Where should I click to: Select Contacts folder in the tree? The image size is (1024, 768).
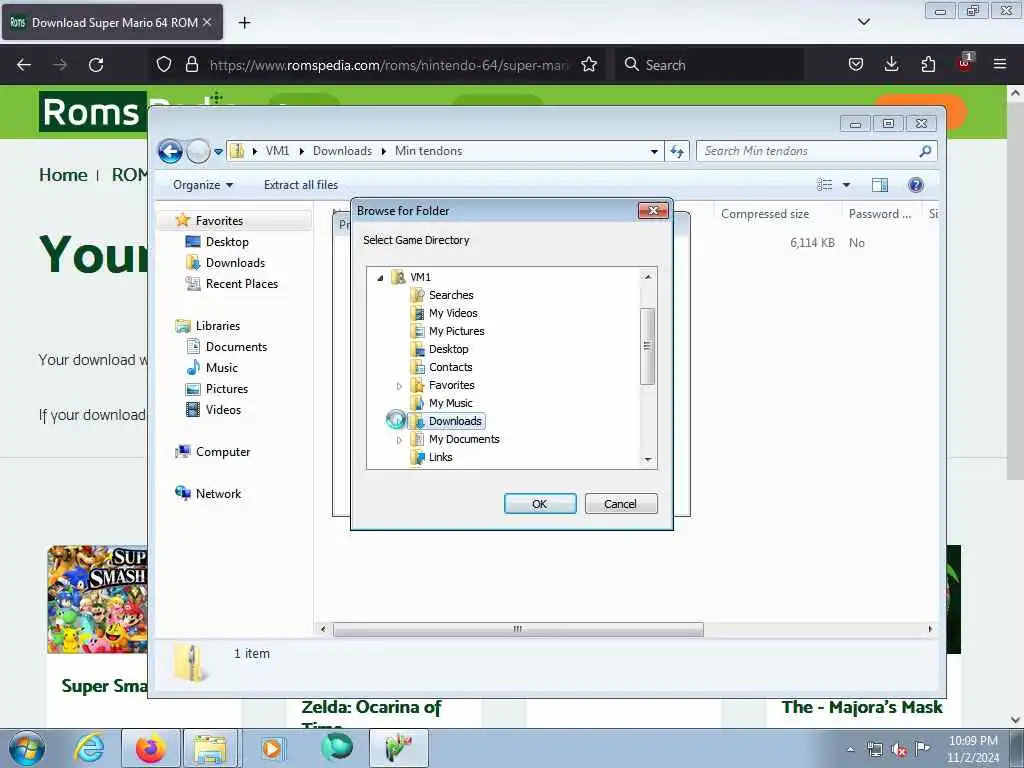[450, 367]
